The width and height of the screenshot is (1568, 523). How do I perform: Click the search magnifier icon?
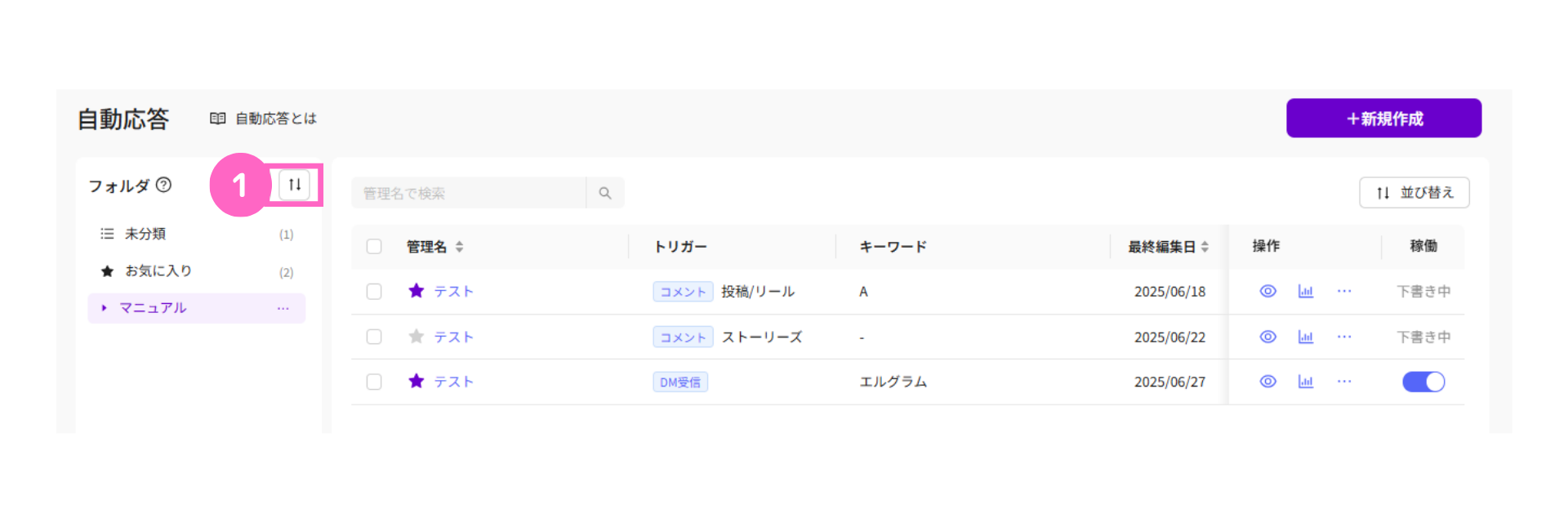pyautogui.click(x=605, y=193)
